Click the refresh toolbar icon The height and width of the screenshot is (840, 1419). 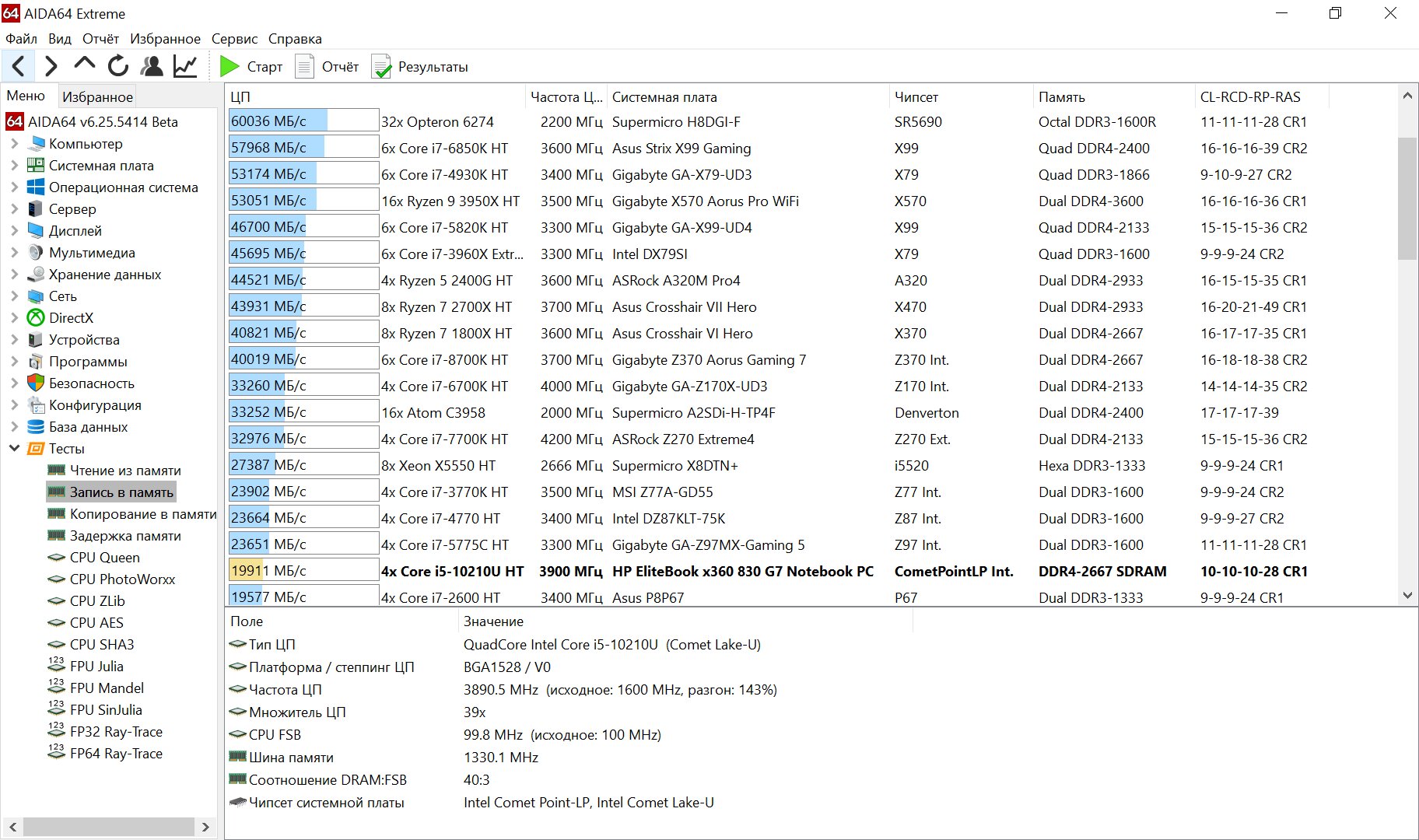click(118, 66)
